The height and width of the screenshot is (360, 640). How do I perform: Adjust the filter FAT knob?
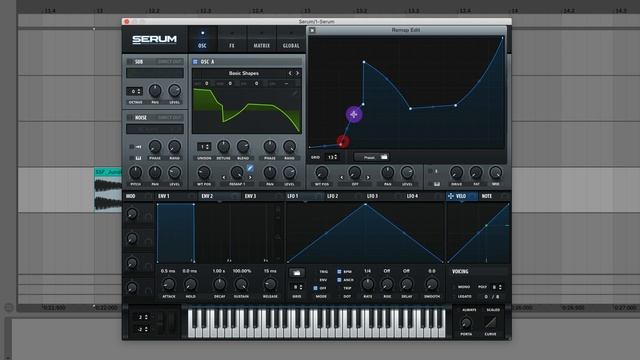[476, 173]
